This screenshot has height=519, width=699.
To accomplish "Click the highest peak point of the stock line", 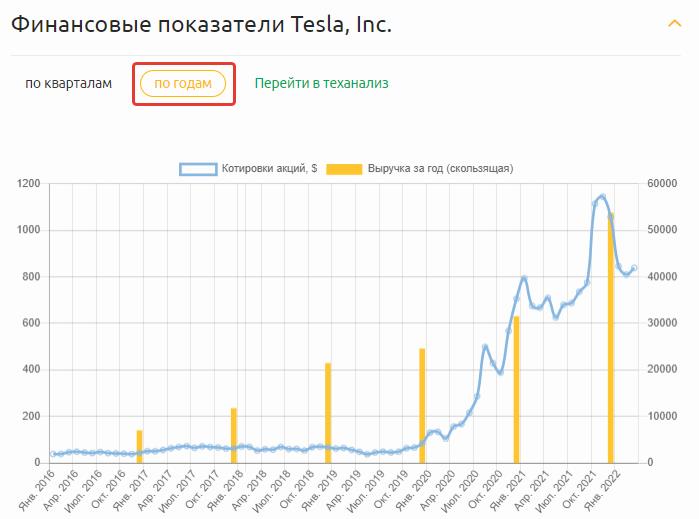I will point(602,197).
